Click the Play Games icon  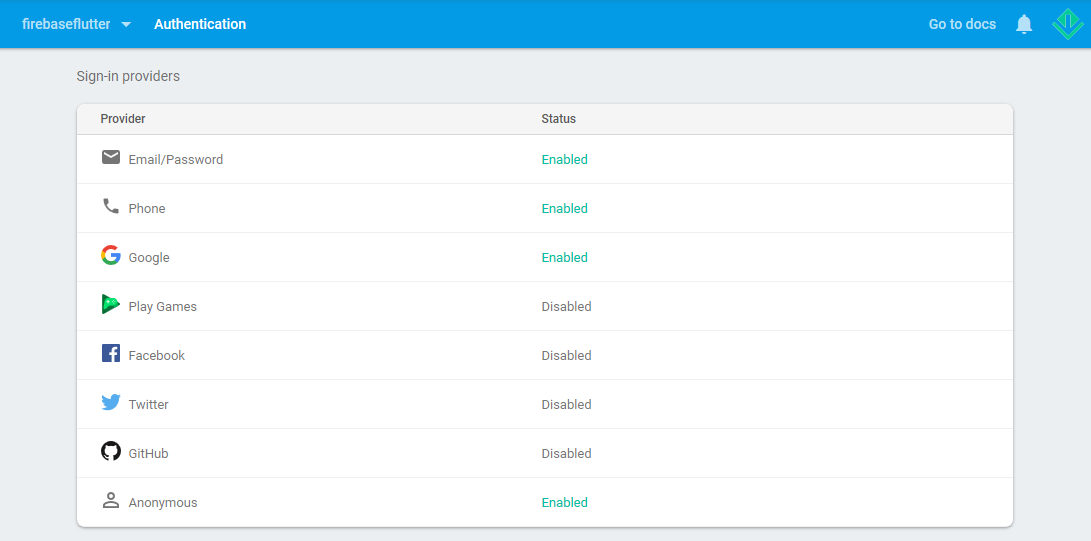[x=111, y=304]
